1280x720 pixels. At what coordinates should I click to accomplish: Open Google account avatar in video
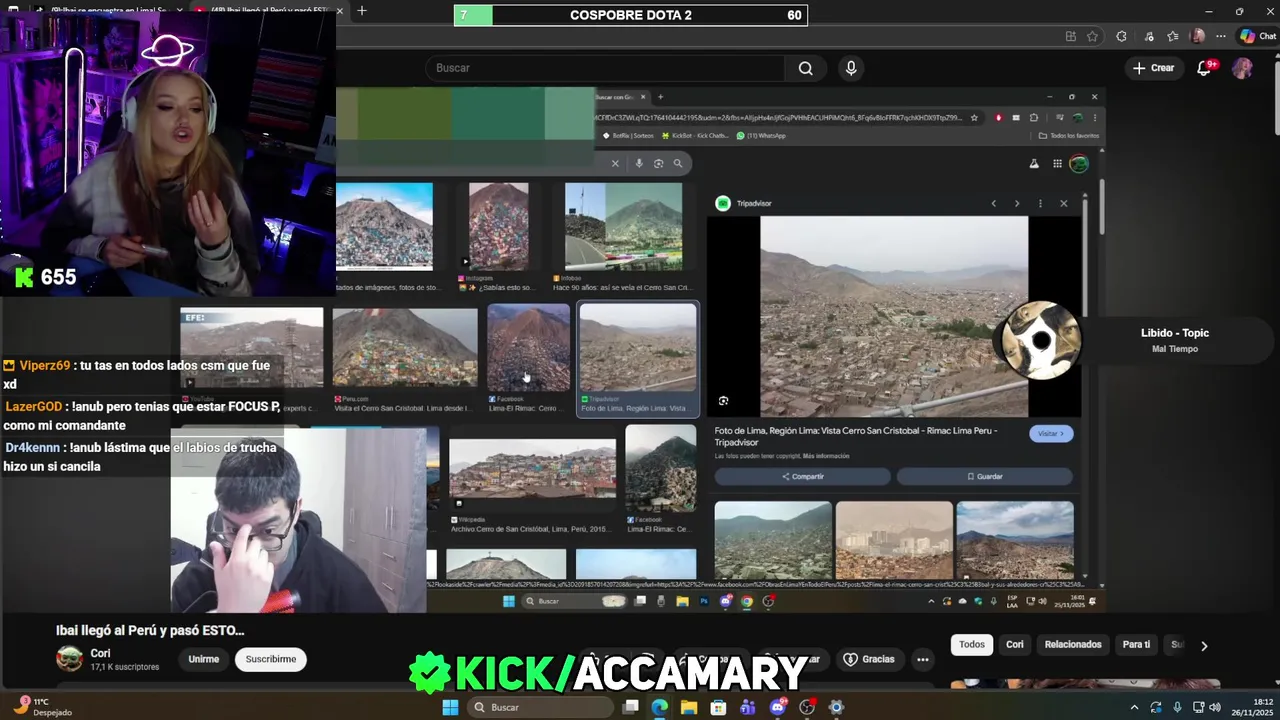pyautogui.click(x=1079, y=164)
